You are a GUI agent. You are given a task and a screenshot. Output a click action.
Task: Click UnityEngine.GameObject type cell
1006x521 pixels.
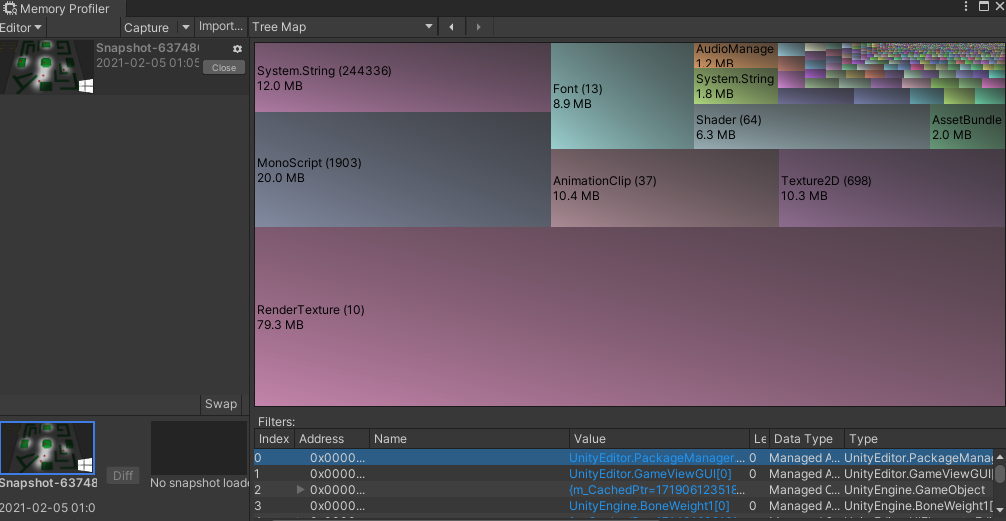coord(914,490)
